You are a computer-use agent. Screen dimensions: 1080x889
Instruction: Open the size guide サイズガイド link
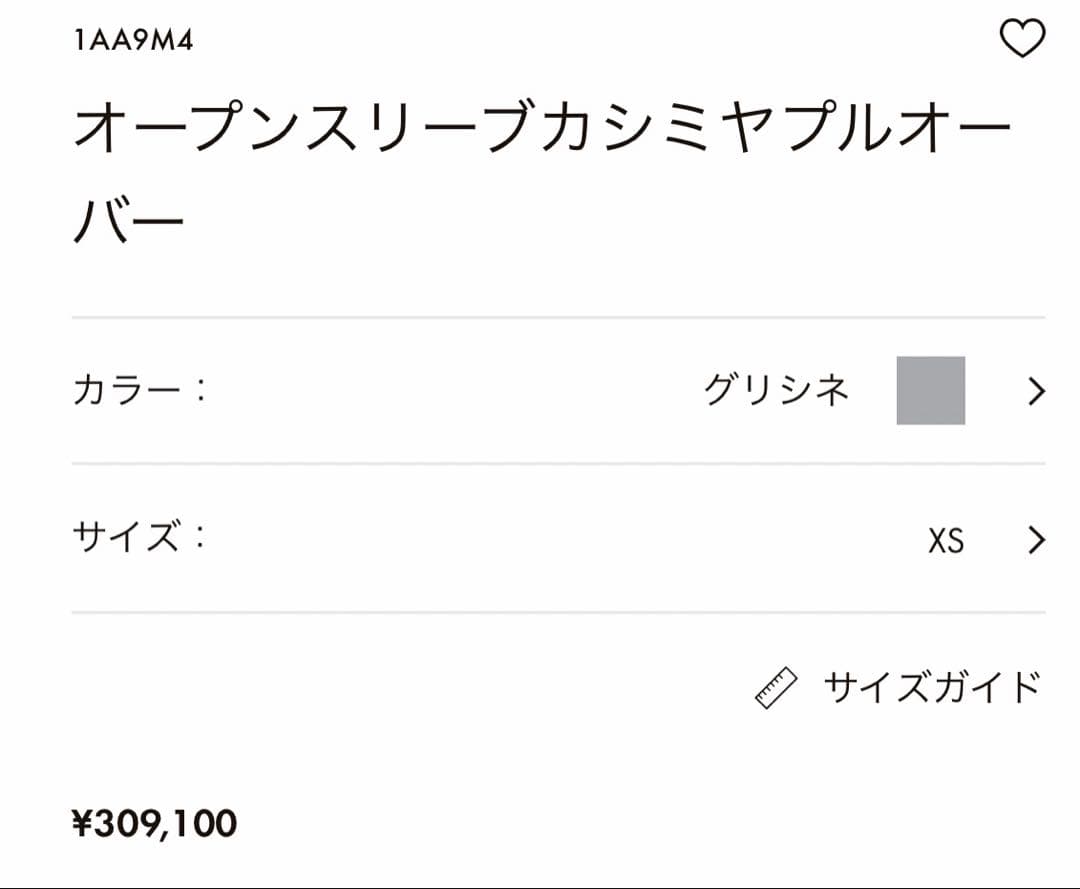(930, 685)
